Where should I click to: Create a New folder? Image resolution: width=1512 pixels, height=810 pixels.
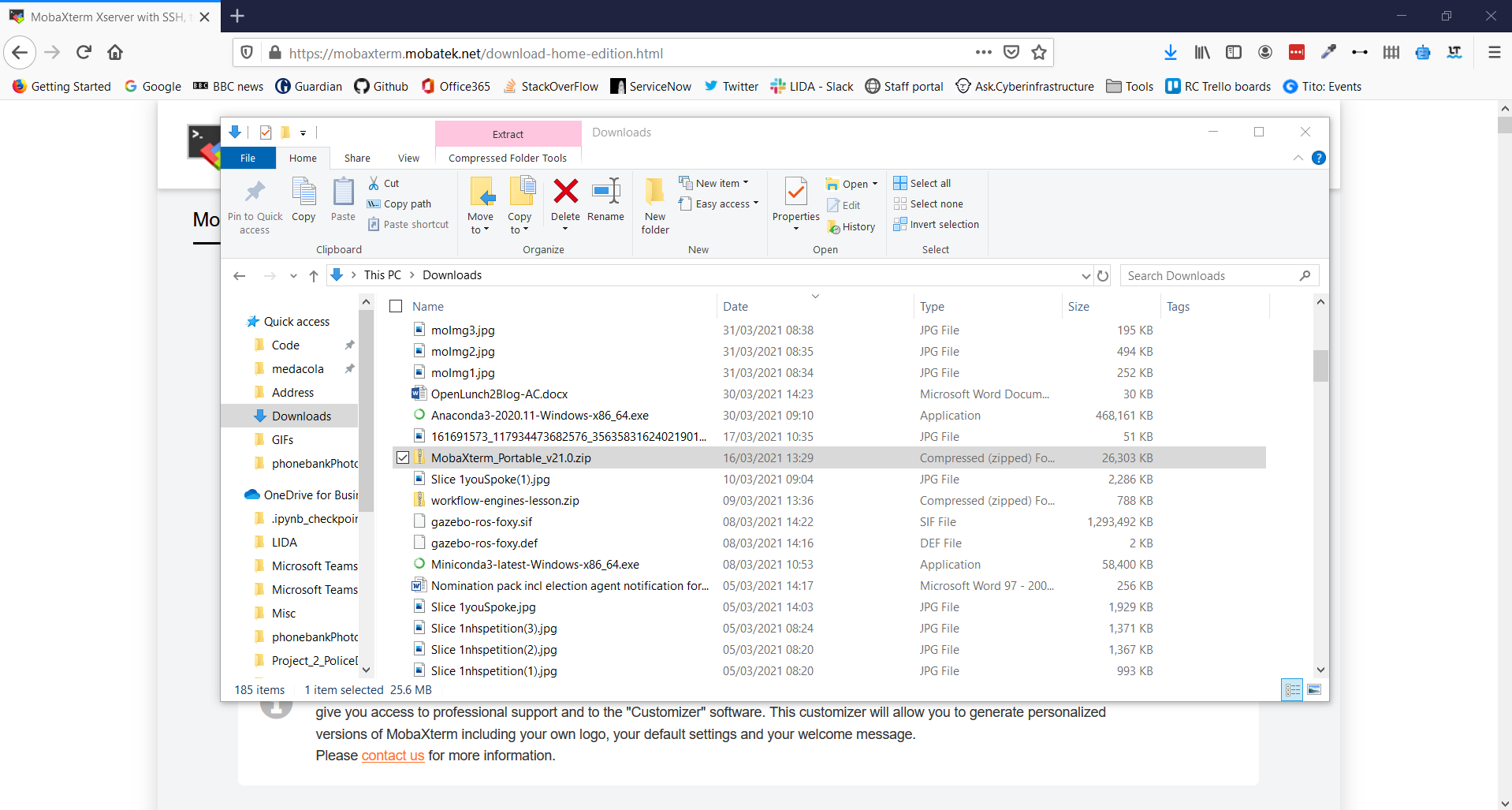coord(655,205)
